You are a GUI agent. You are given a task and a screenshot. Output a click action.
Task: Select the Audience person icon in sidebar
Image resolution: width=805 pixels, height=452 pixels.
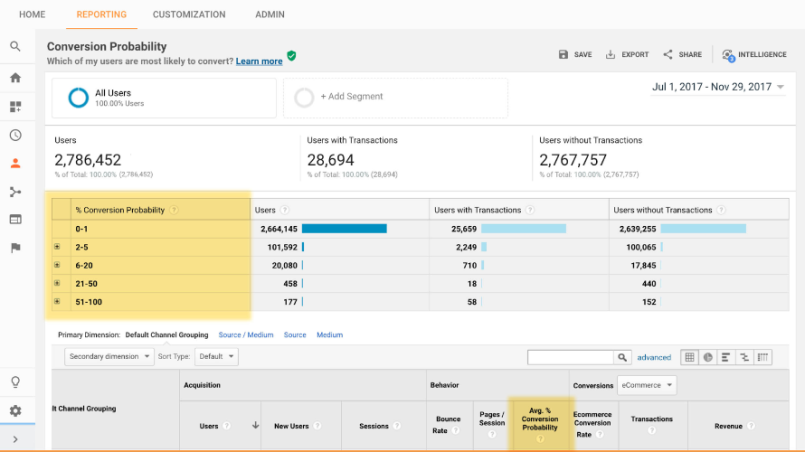click(15, 163)
